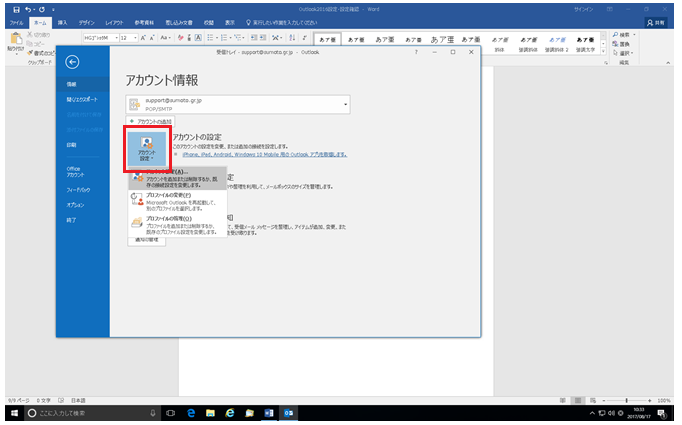Image resolution: width=682 pixels, height=425 pixels.
Task: Open Internet Explorer from taskbar
Action: point(230,413)
